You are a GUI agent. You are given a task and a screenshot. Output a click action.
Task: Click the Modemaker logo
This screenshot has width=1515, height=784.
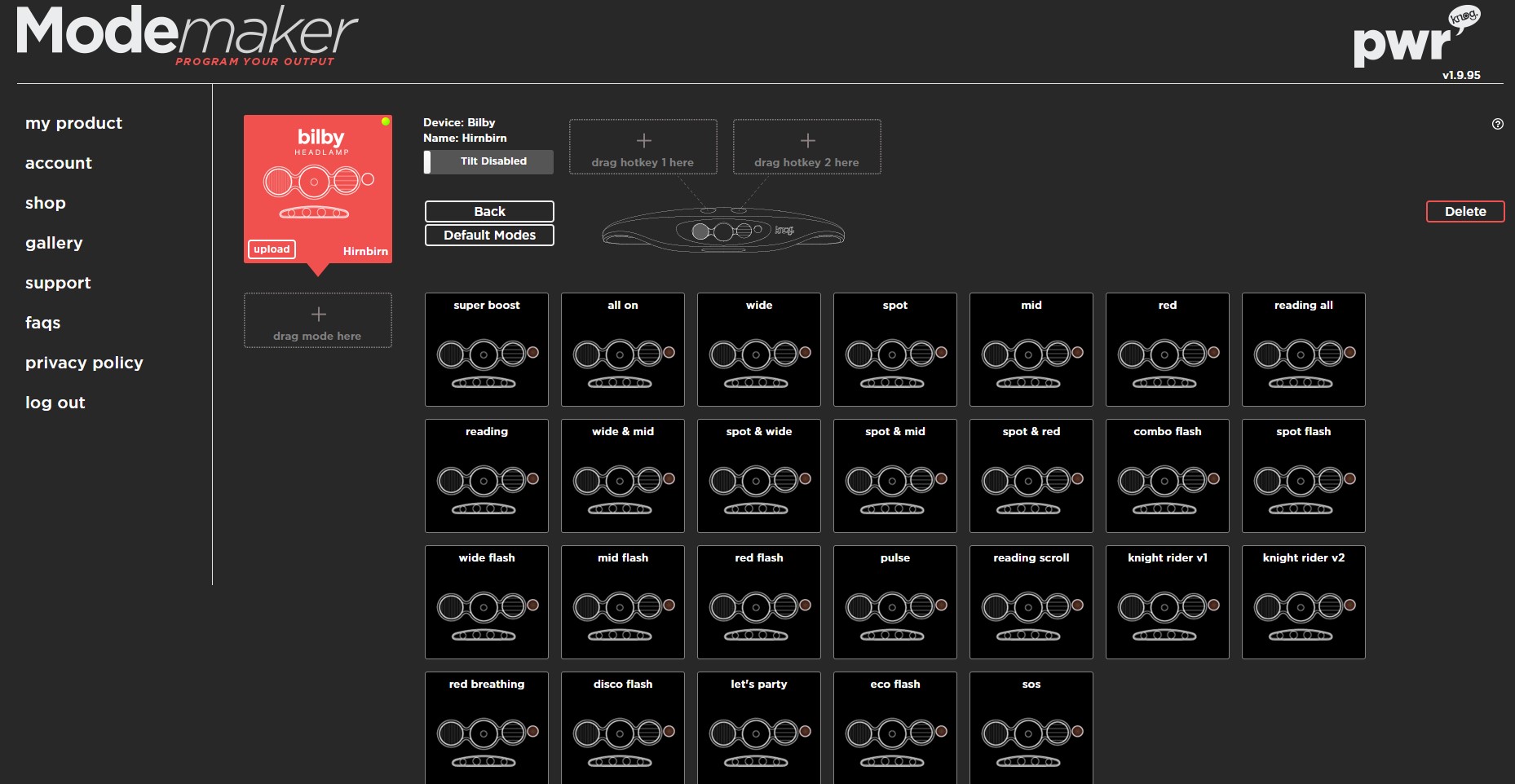pos(187,35)
